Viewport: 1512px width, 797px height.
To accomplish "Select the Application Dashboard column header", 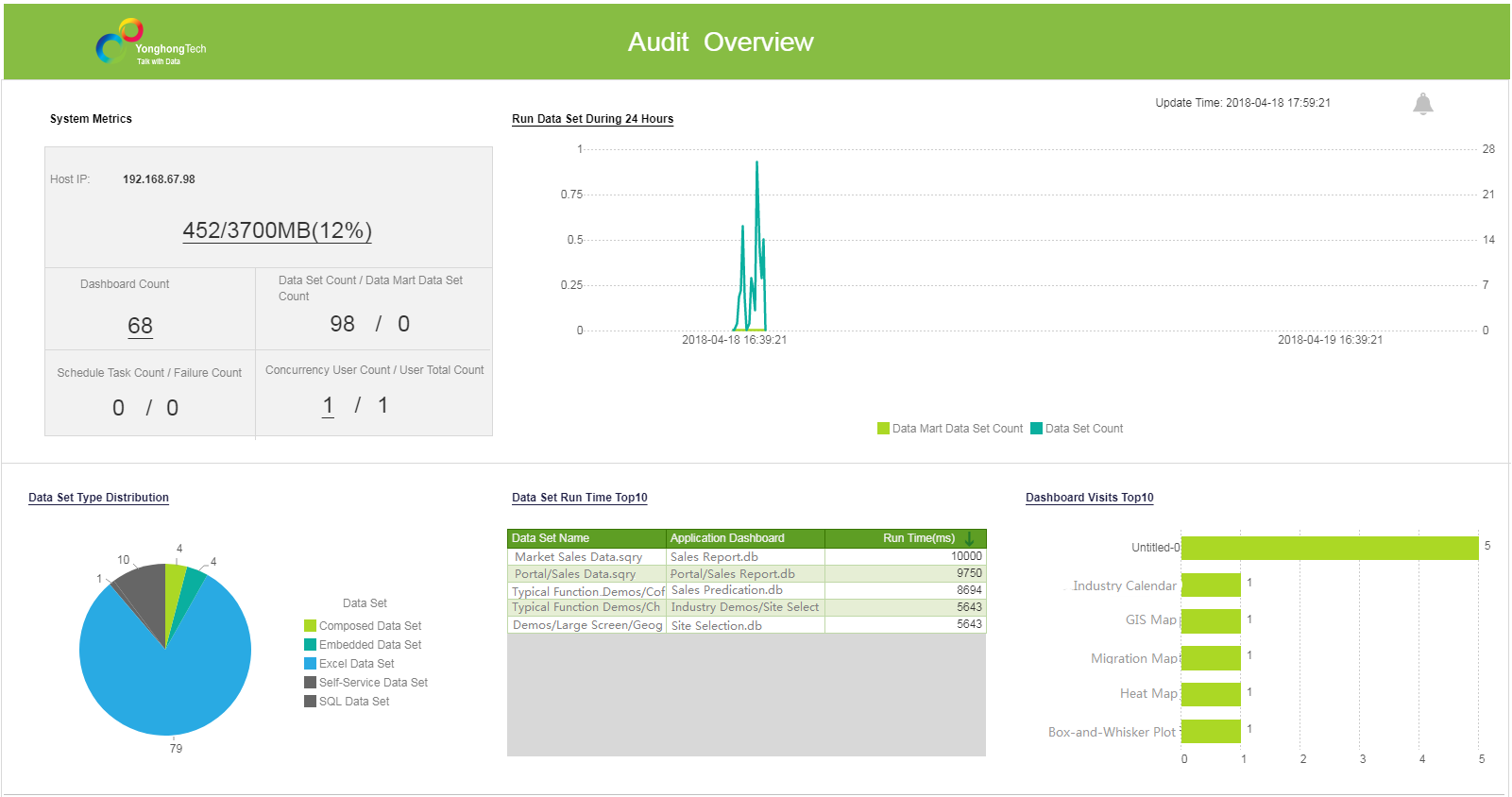I will point(745,538).
